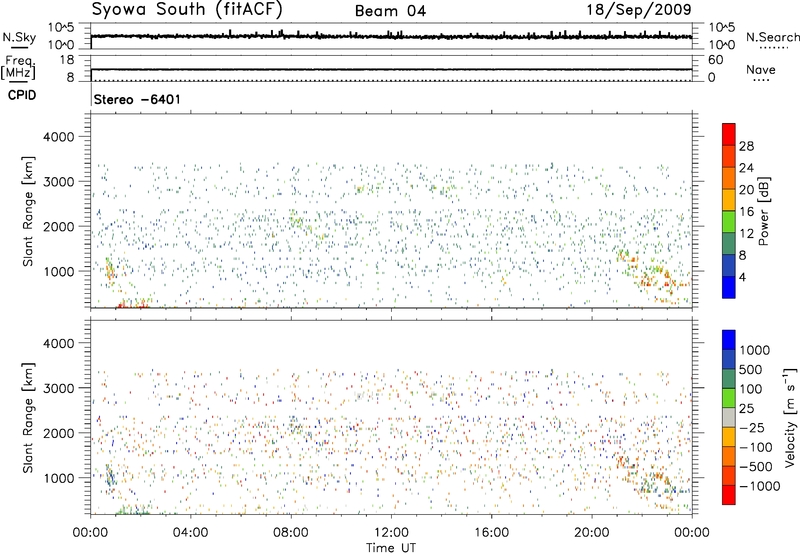Click the '60' tick of the Nave axis
Viewport: 800px width, 554px height.
716,60
